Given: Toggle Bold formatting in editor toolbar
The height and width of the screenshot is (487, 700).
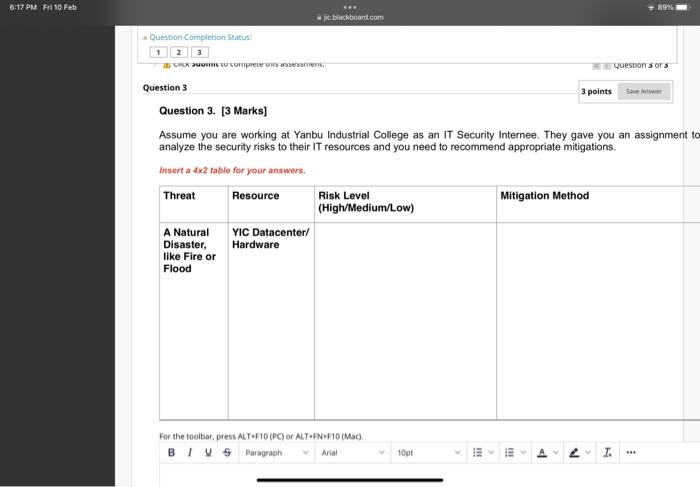Looking at the screenshot, I should [171, 452].
